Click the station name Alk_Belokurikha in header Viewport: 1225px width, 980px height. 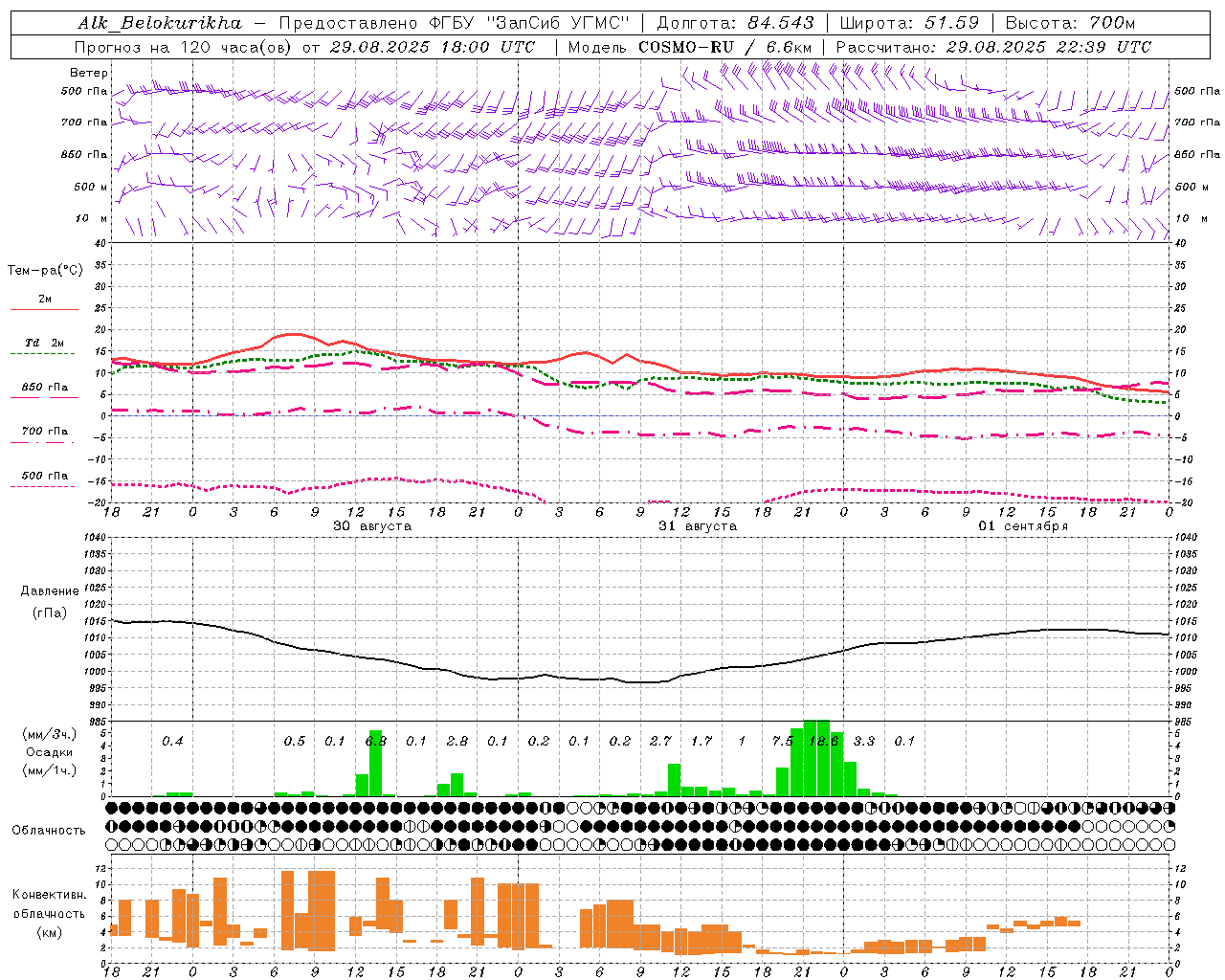160,23
